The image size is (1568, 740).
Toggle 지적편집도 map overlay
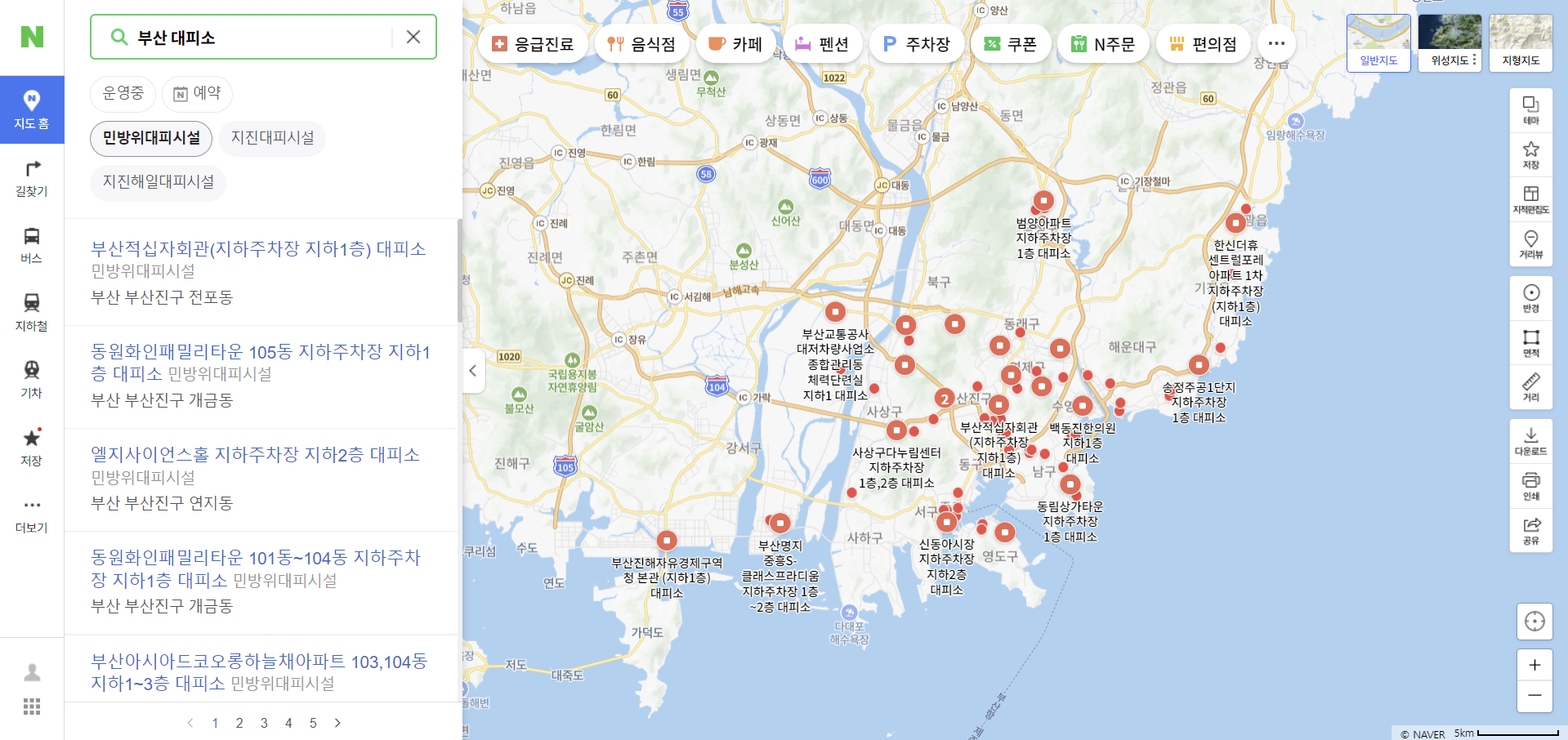click(x=1531, y=199)
